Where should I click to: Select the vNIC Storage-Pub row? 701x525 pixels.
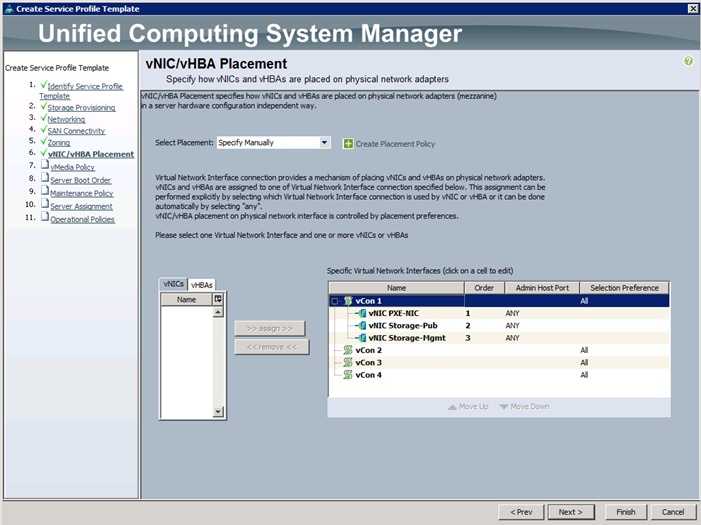pos(499,326)
